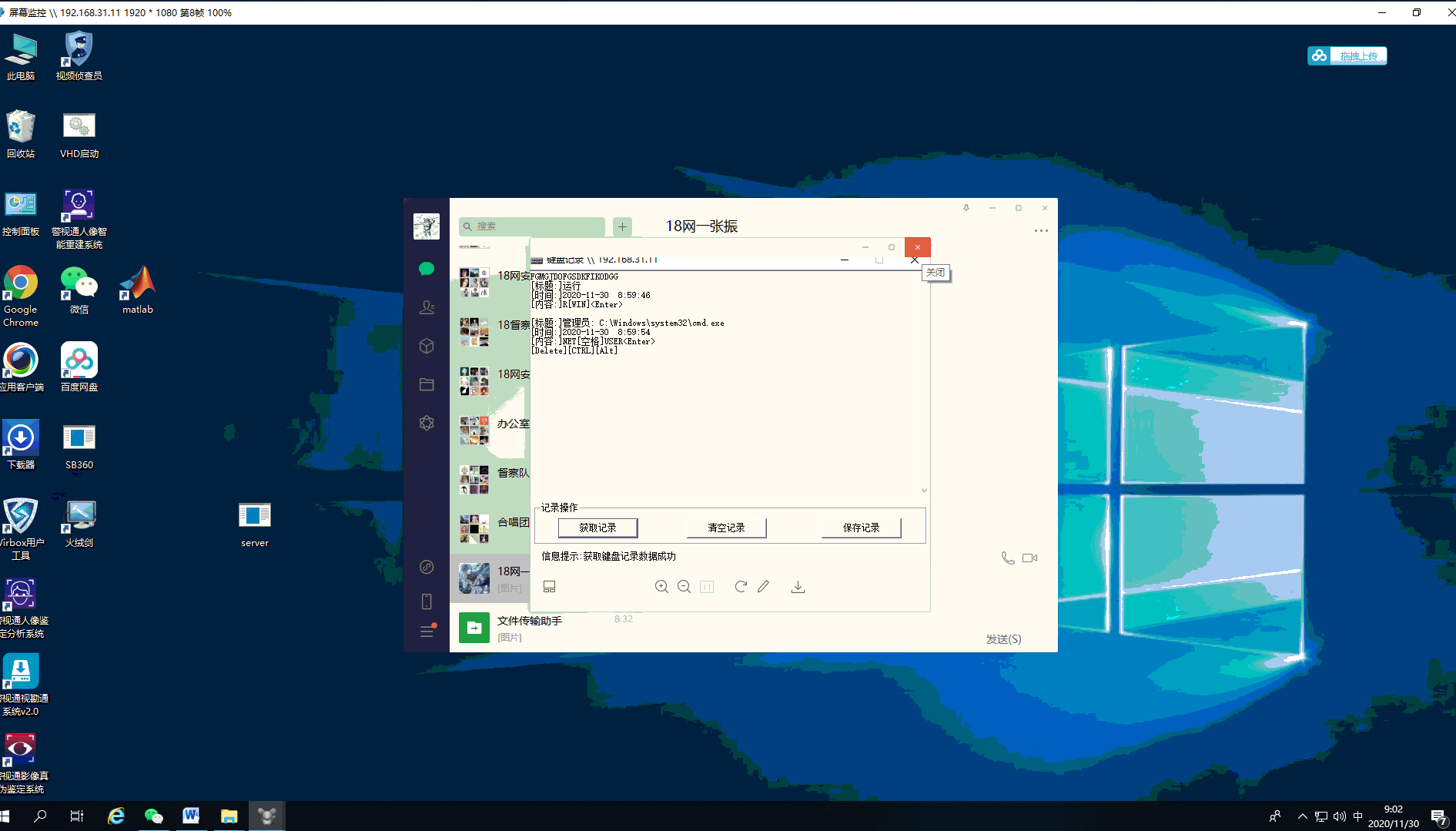Select the server desktop icon
The image size is (1456, 831).
pos(255,524)
